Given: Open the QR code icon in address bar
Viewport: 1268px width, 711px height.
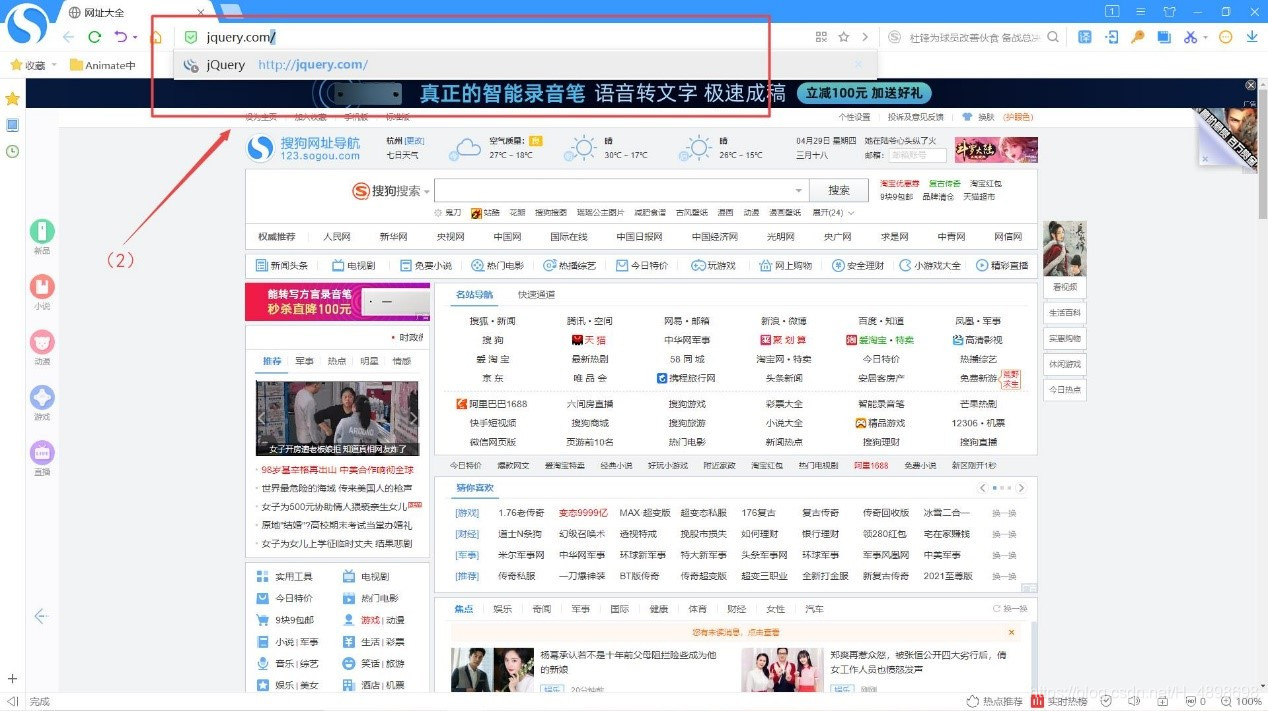Looking at the screenshot, I should (x=821, y=37).
